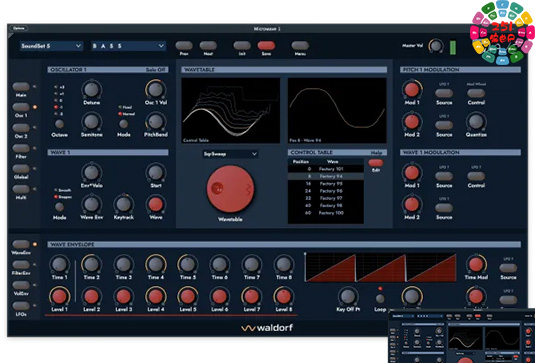Click the Start knob in Wave 1
535x363 pixels.
tap(156, 172)
